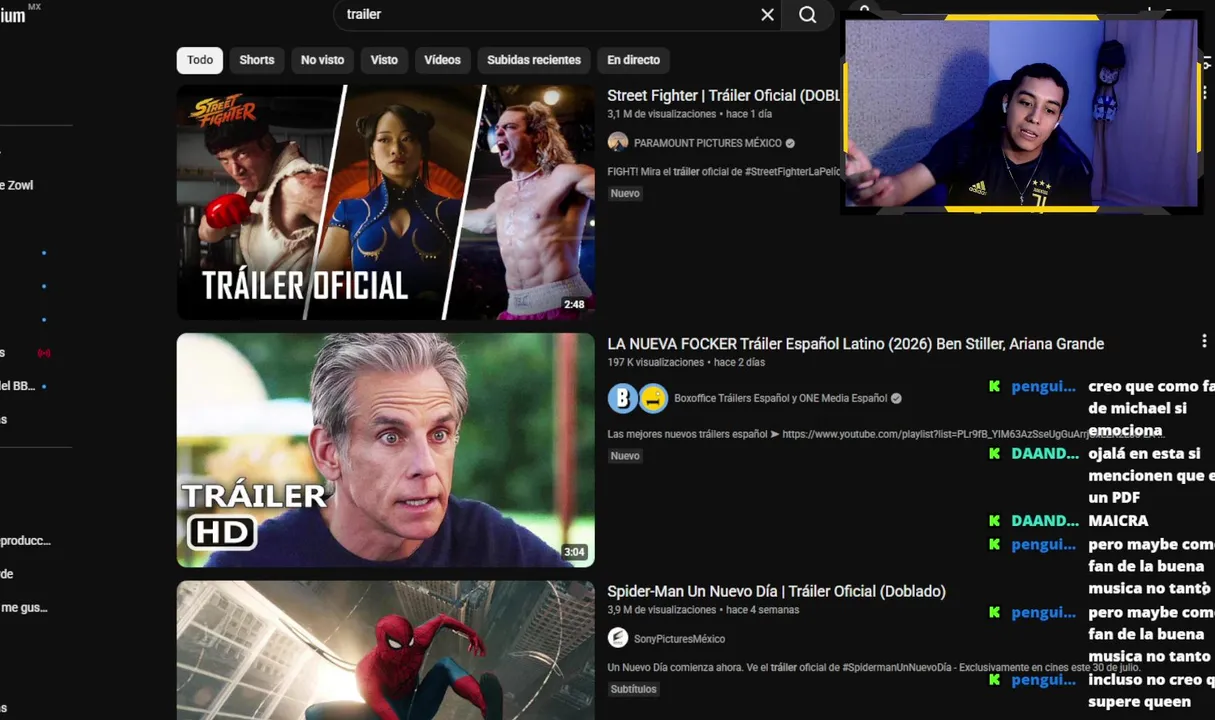
Task: Show En directo results only
Action: point(634,60)
